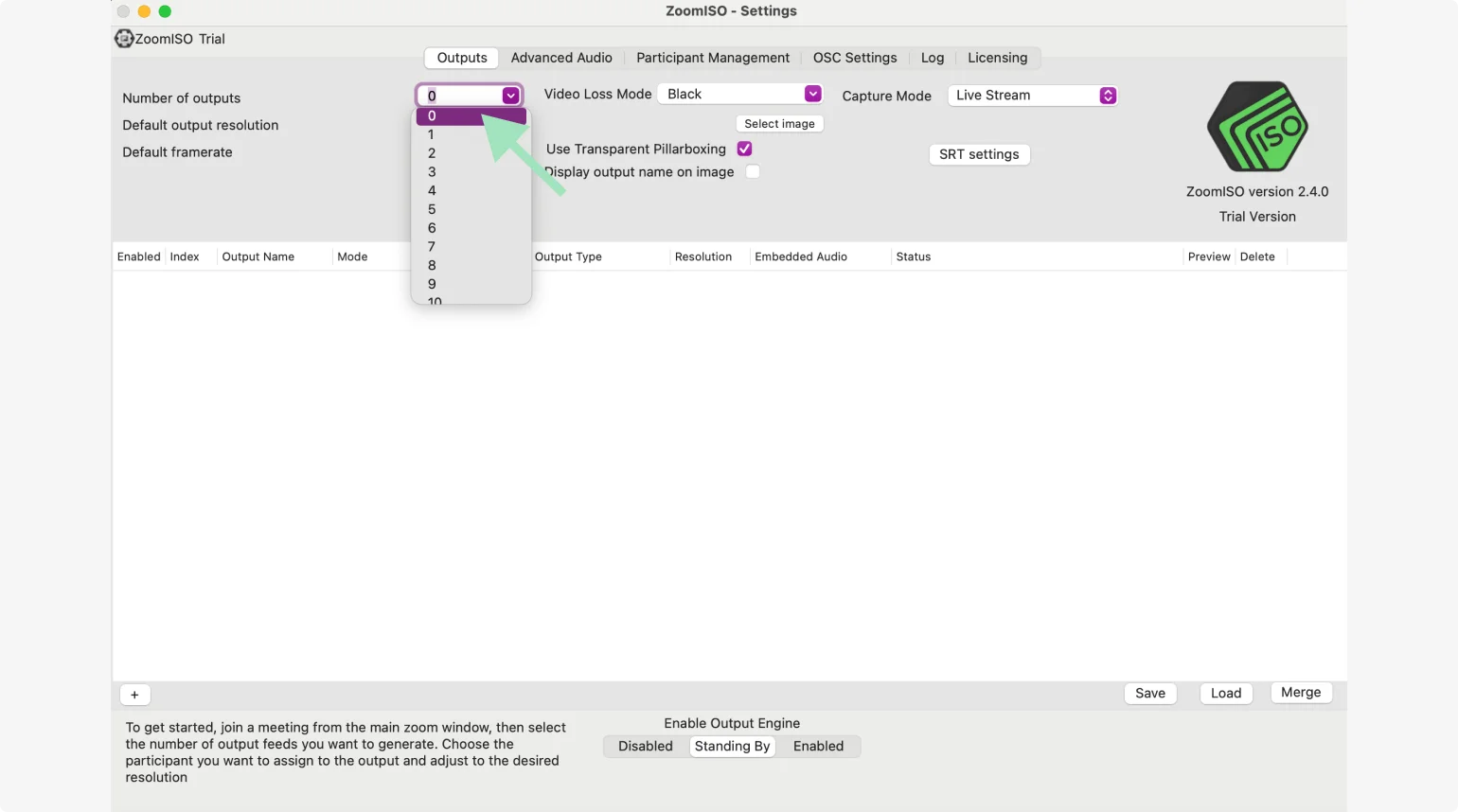The image size is (1458, 812).
Task: Choose 4 in the outputs list
Action: [x=471, y=190]
